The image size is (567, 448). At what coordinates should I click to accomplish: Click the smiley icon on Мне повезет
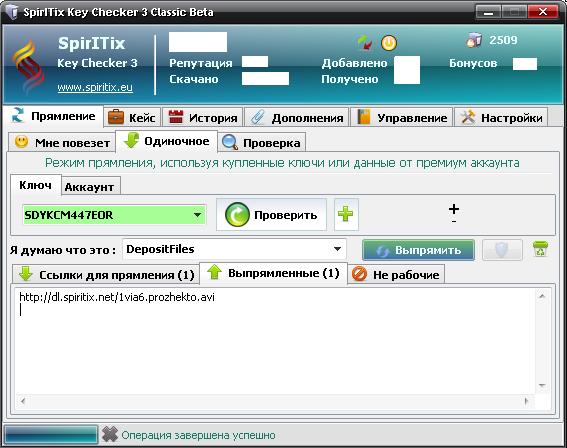[21, 142]
